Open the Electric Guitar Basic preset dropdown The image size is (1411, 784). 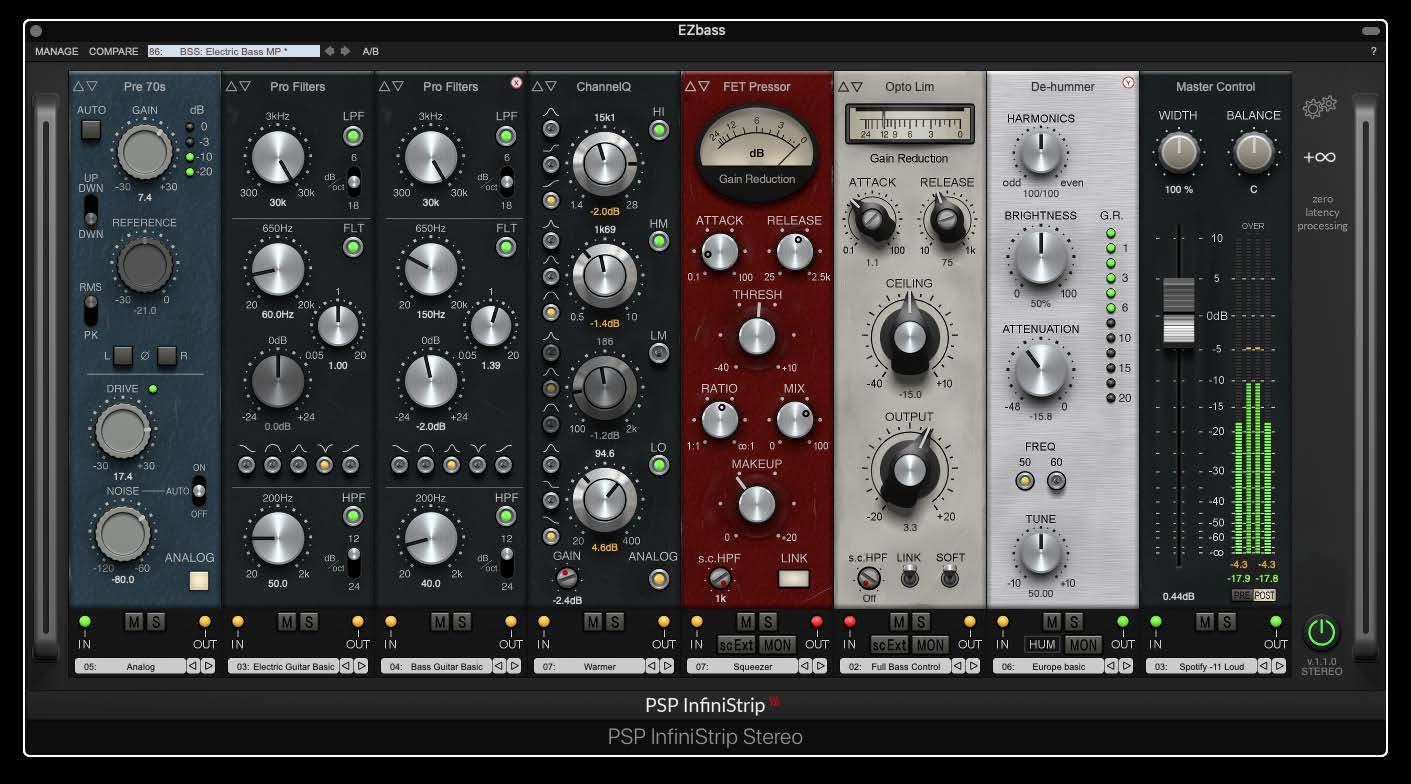click(283, 666)
